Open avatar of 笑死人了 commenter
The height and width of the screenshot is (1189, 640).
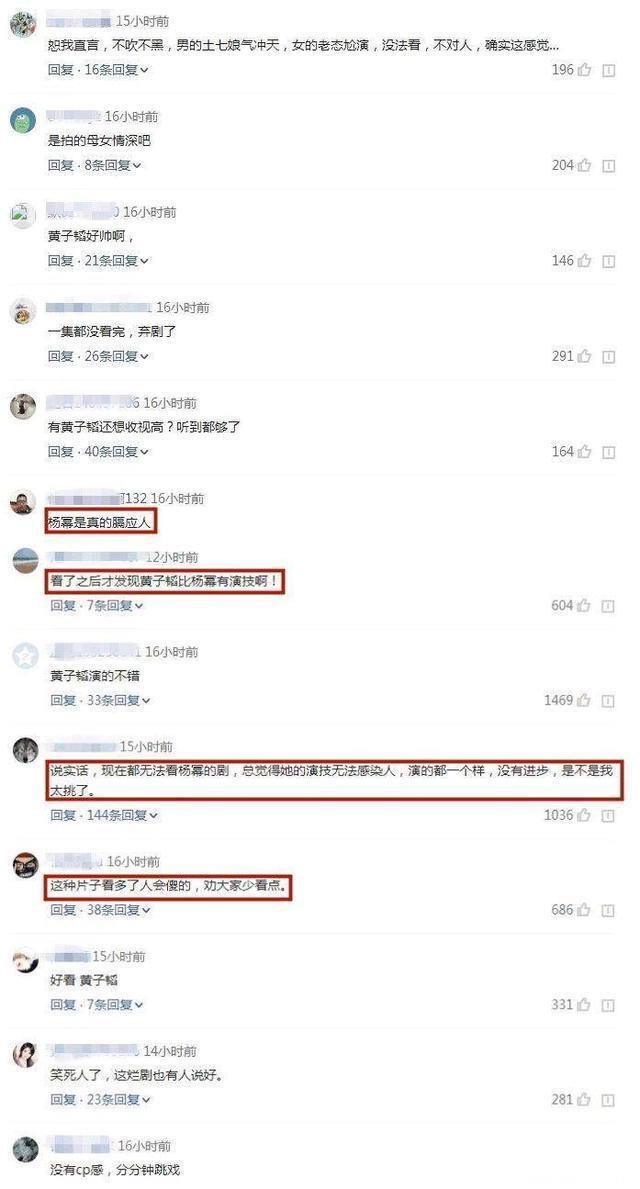26,1055
